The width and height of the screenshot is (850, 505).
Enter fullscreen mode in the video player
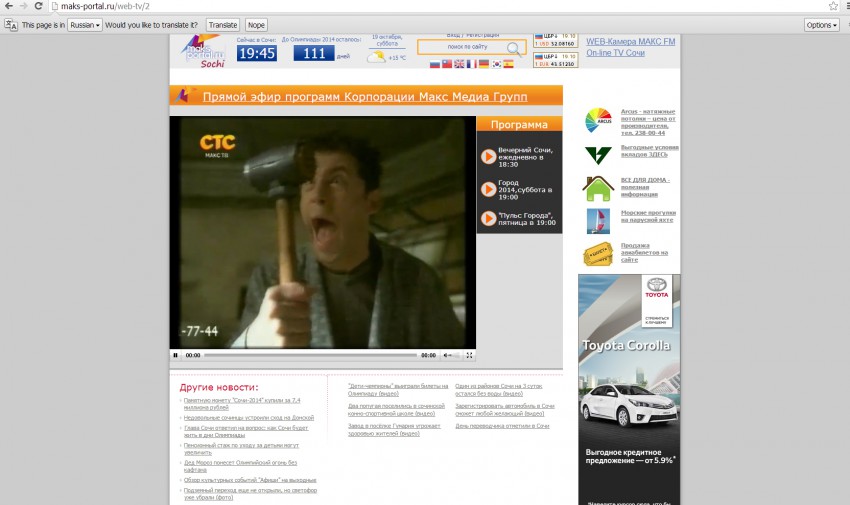pos(469,355)
